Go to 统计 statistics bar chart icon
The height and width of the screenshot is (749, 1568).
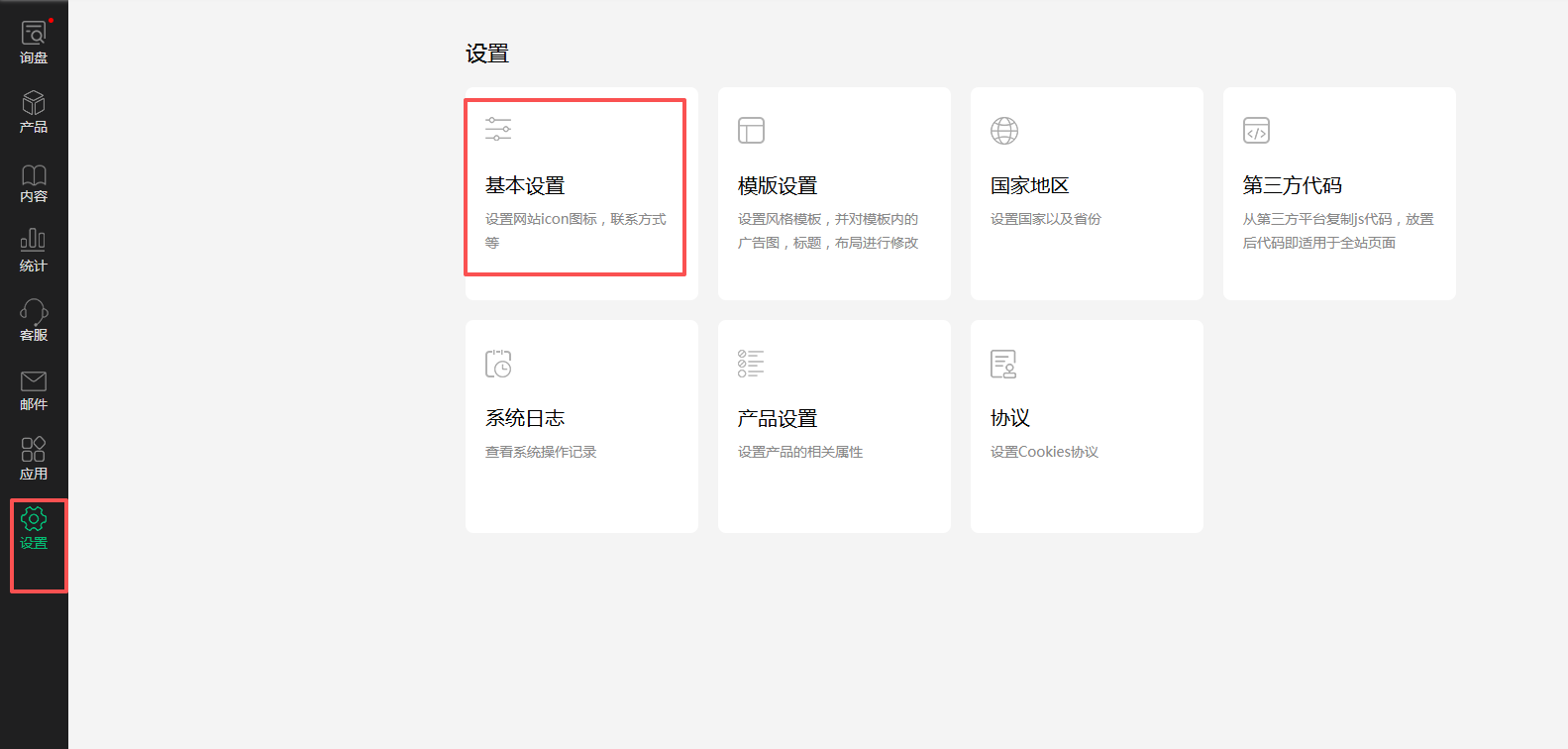pos(34,241)
